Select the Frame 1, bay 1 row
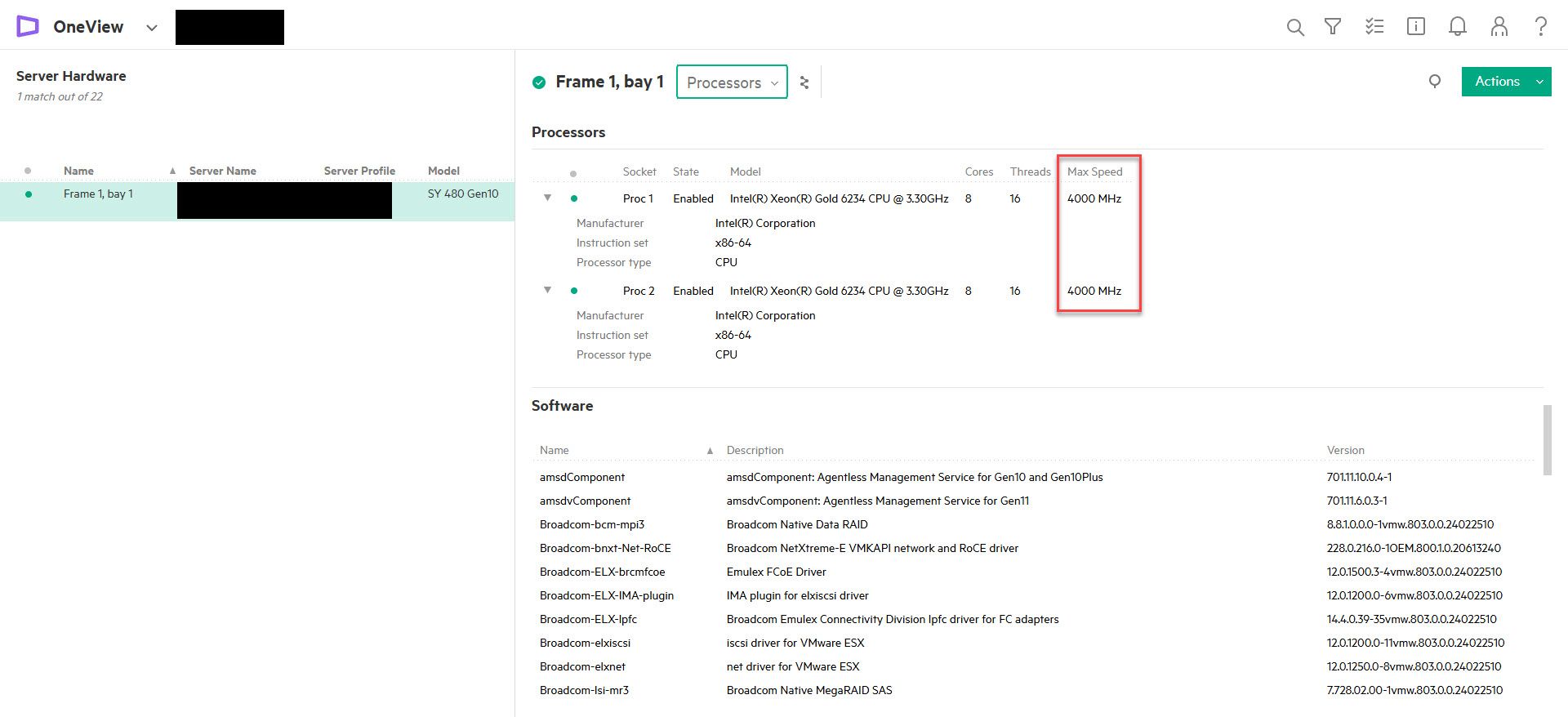1568x717 pixels. tap(257, 201)
